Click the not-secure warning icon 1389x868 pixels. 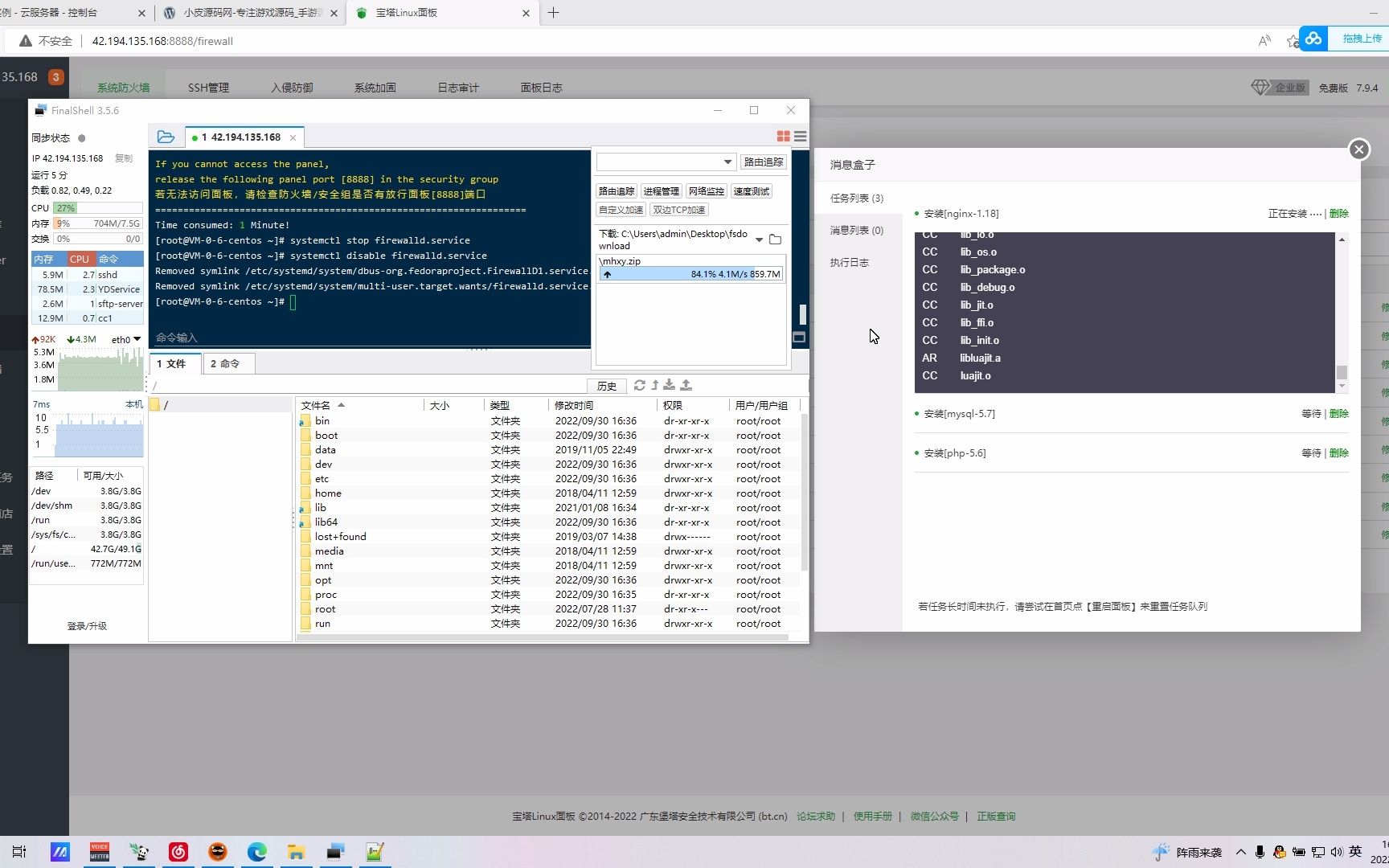click(x=26, y=41)
